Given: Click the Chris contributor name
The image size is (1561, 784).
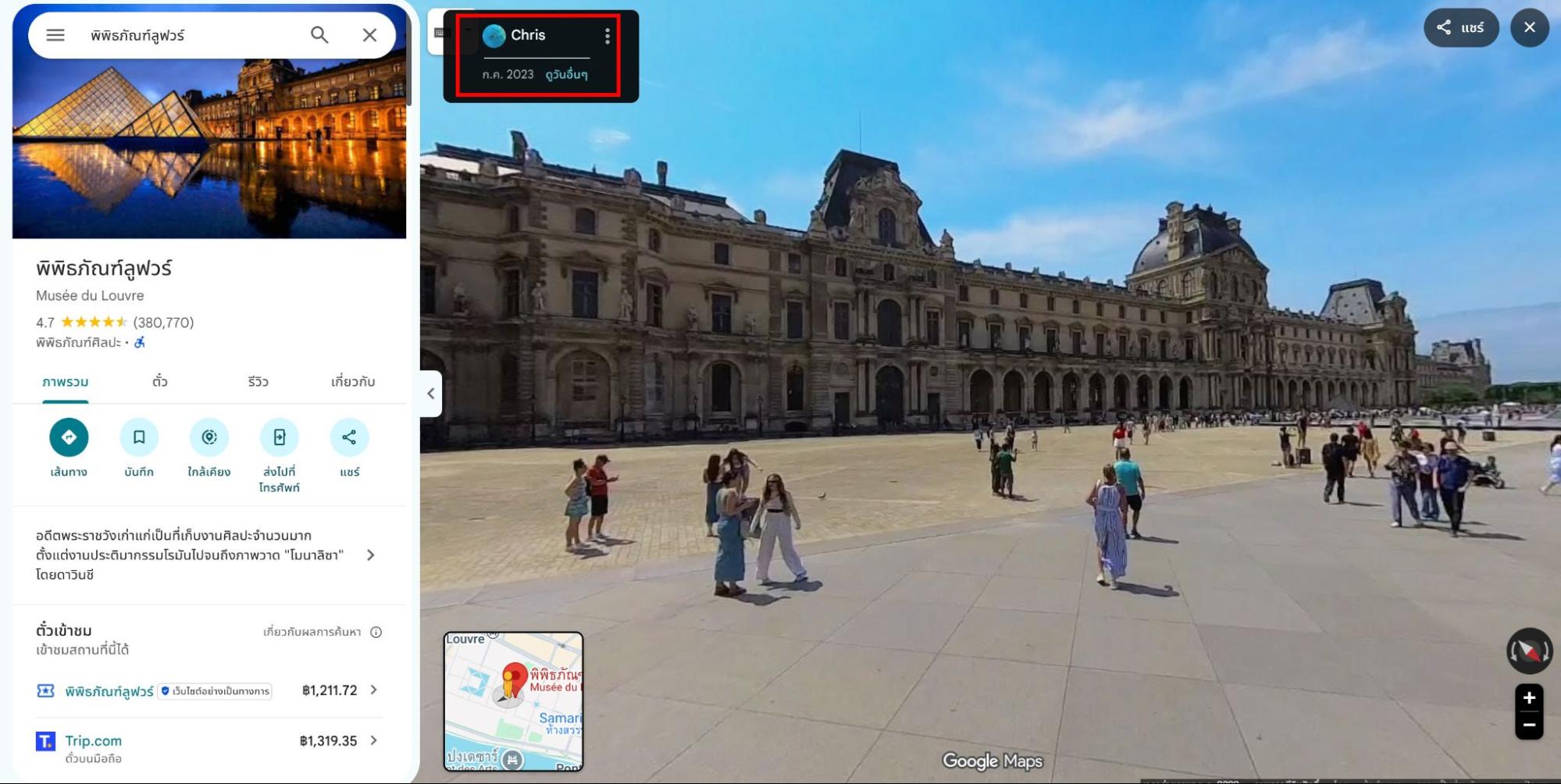Looking at the screenshot, I should point(528,35).
